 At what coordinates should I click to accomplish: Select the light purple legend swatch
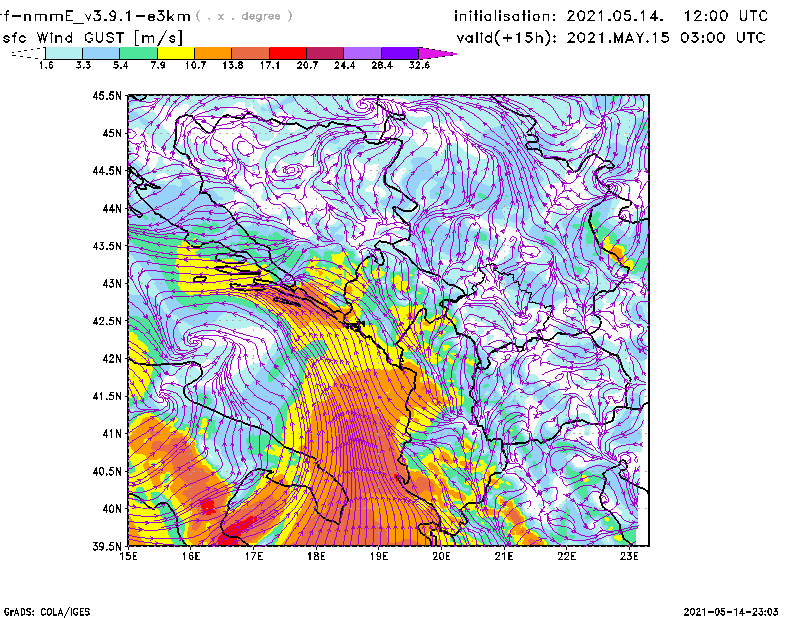362,53
